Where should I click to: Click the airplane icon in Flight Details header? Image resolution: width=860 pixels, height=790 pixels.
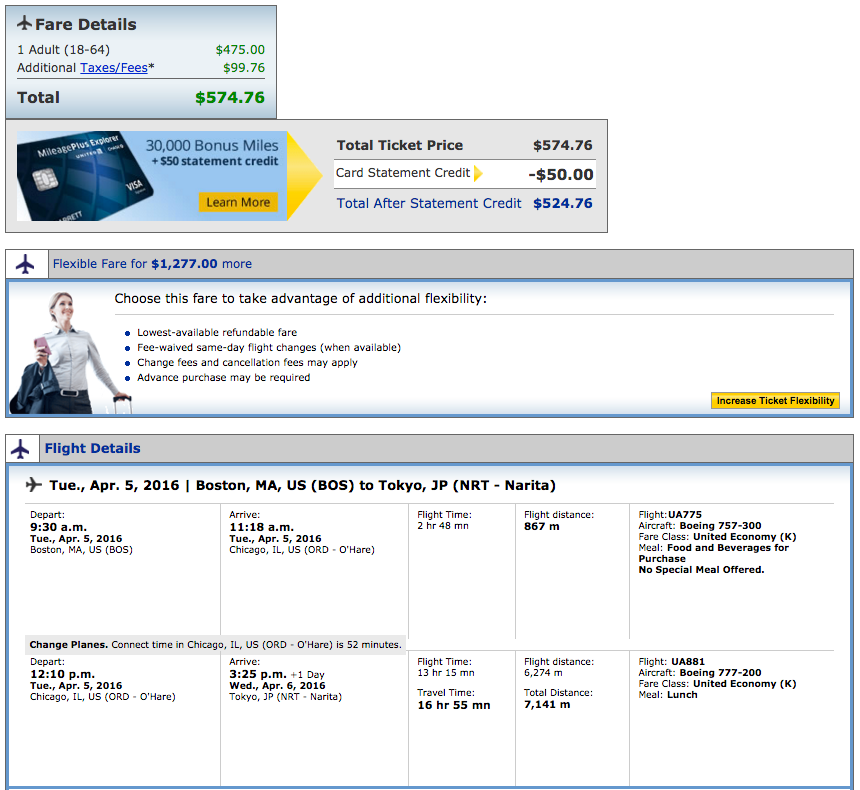pyautogui.click(x=25, y=449)
